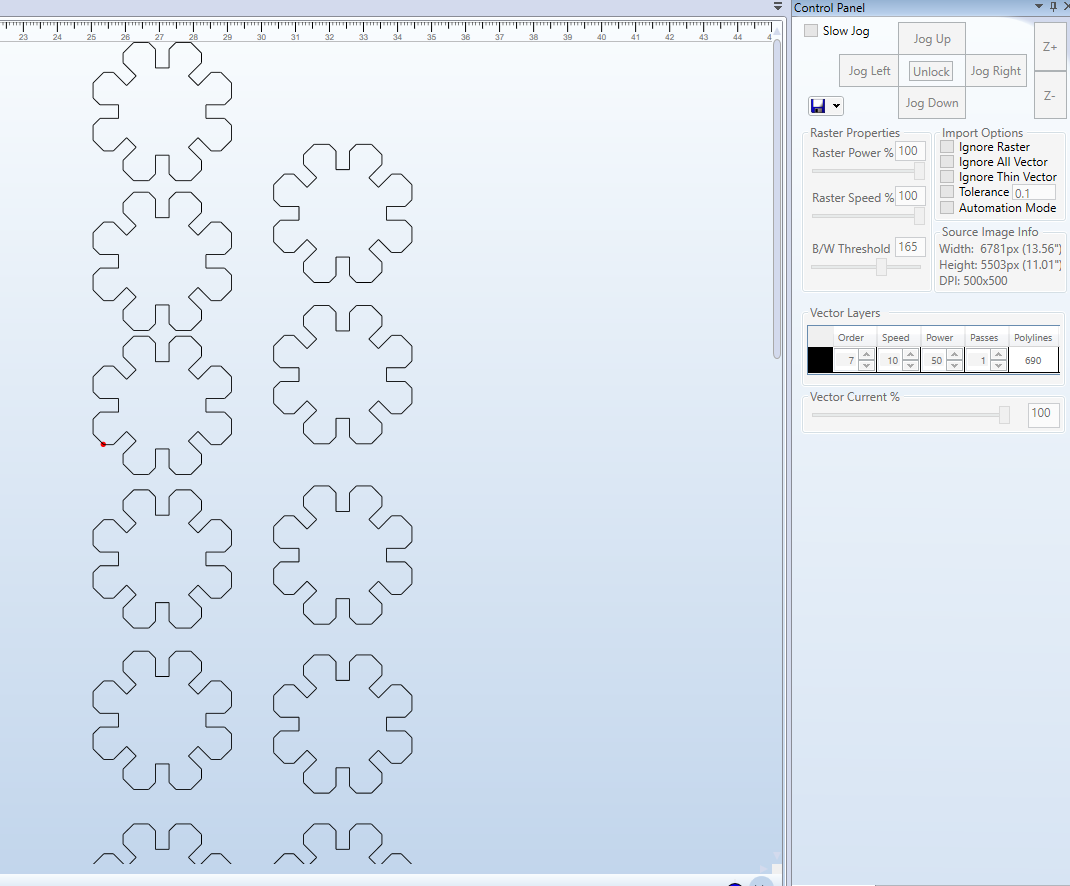The height and width of the screenshot is (886, 1070).
Task: Click the B/W Threshold slider handle
Action: click(882, 267)
